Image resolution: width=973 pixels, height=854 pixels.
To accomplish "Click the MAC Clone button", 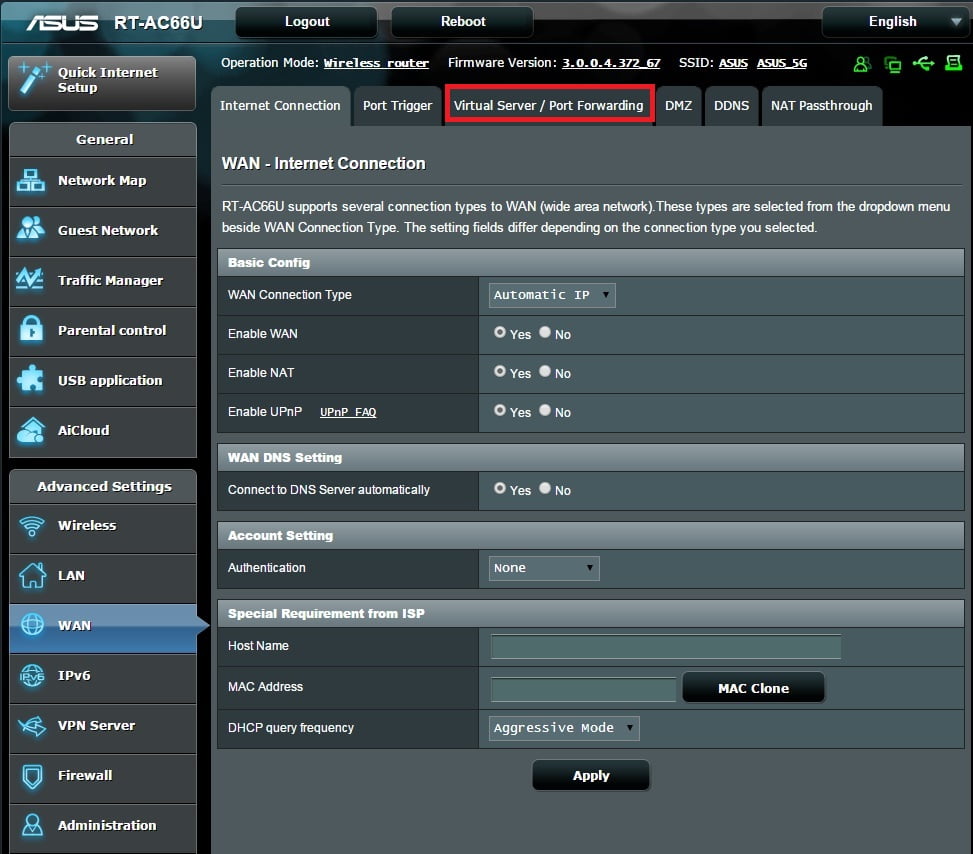I will coord(753,688).
